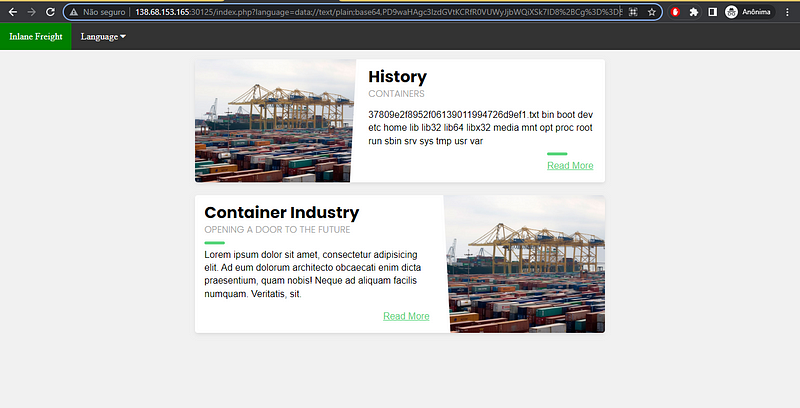Click Container Industry card port image
The image size is (800, 408).
point(524,264)
